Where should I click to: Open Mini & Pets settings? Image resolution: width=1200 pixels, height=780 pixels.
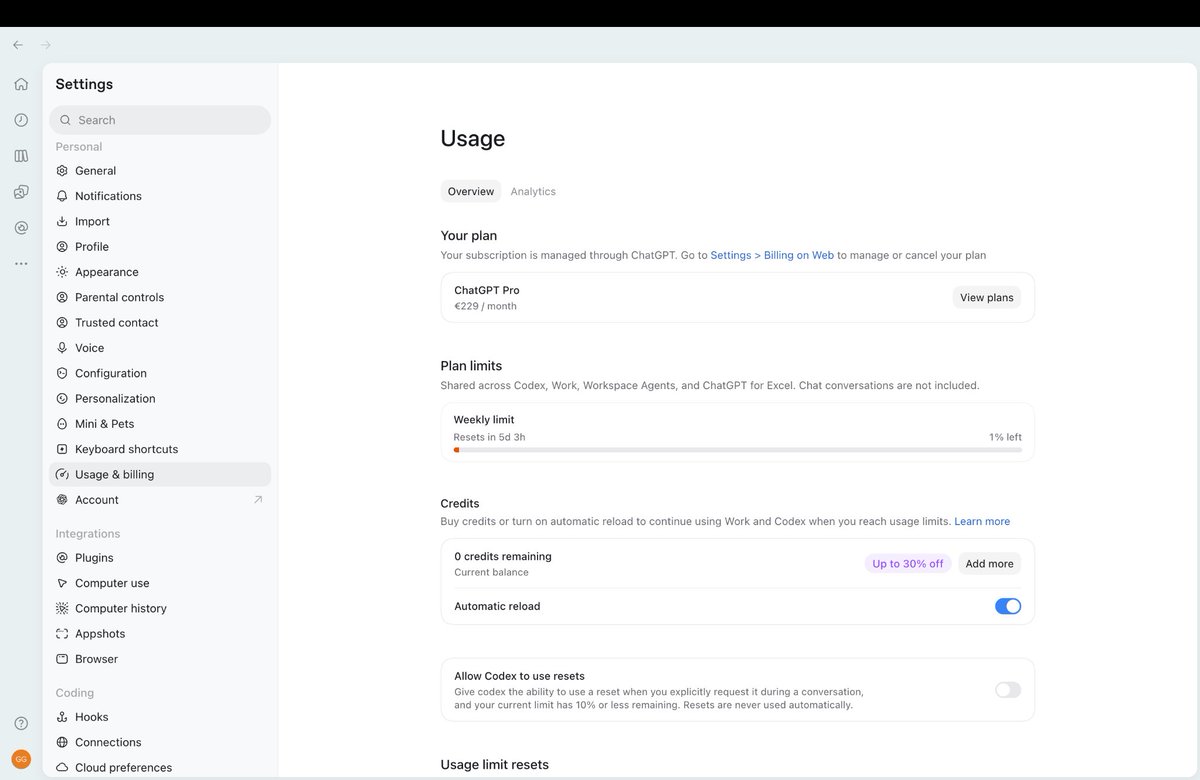coord(160,424)
